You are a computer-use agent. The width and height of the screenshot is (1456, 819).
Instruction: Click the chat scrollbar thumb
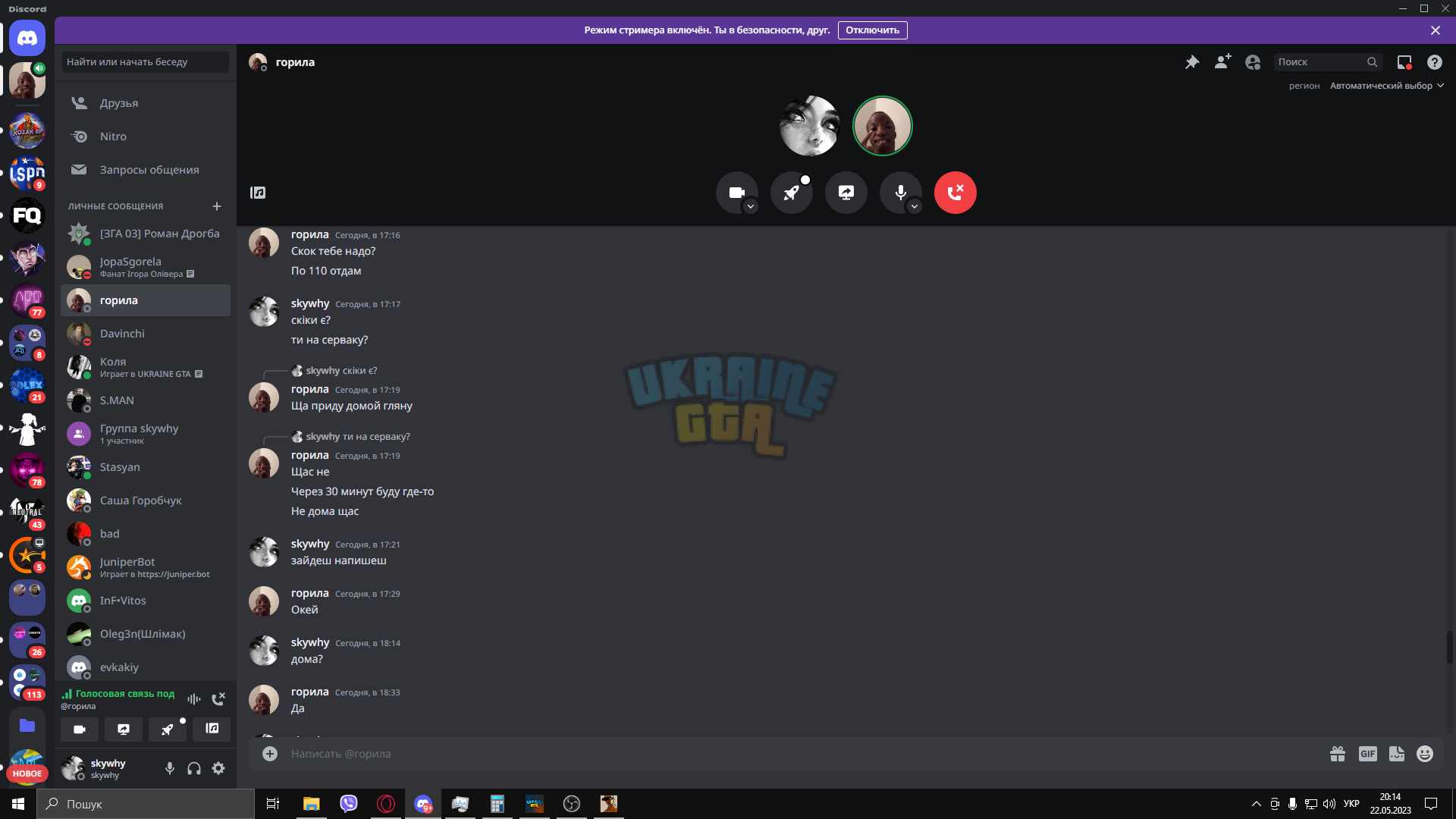coord(1450,648)
